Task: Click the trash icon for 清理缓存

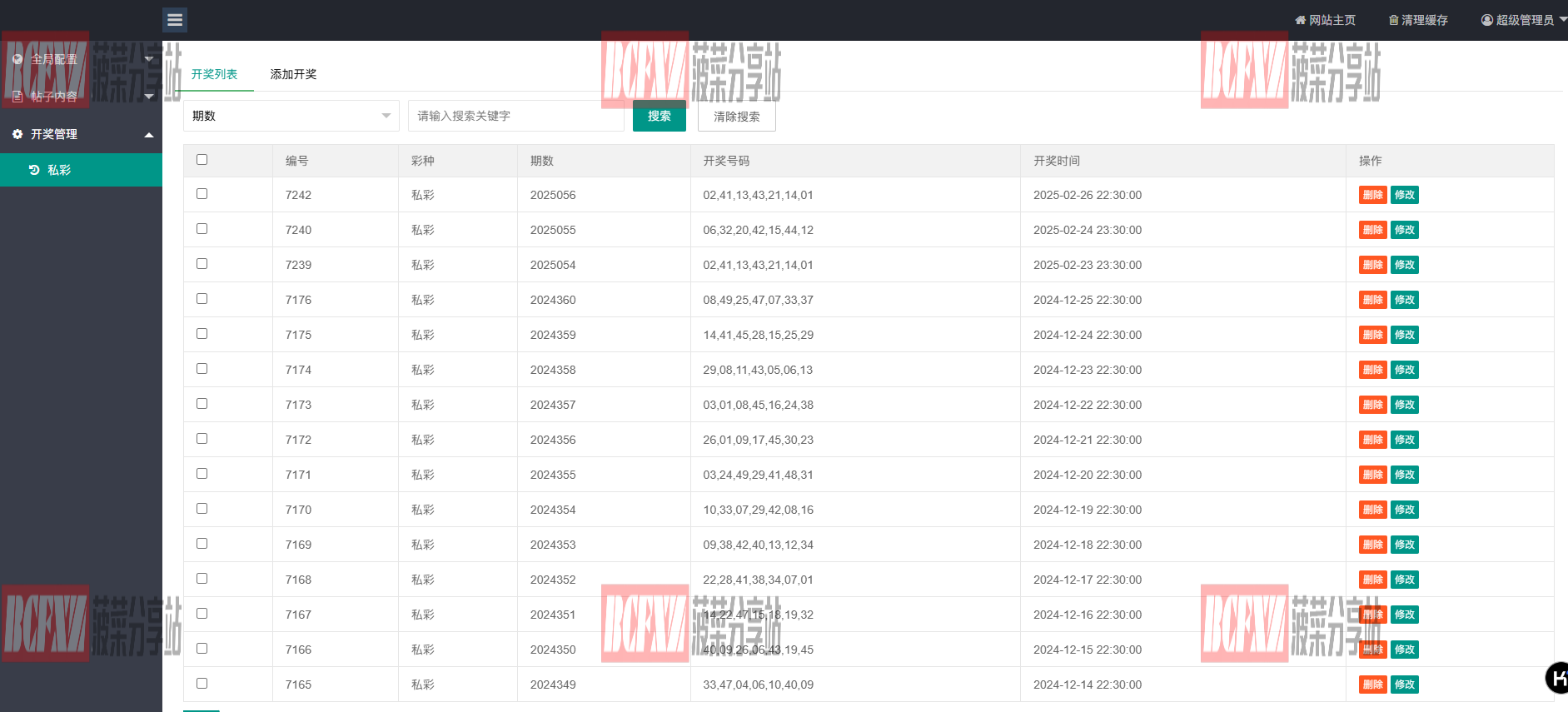Action: click(x=1393, y=20)
